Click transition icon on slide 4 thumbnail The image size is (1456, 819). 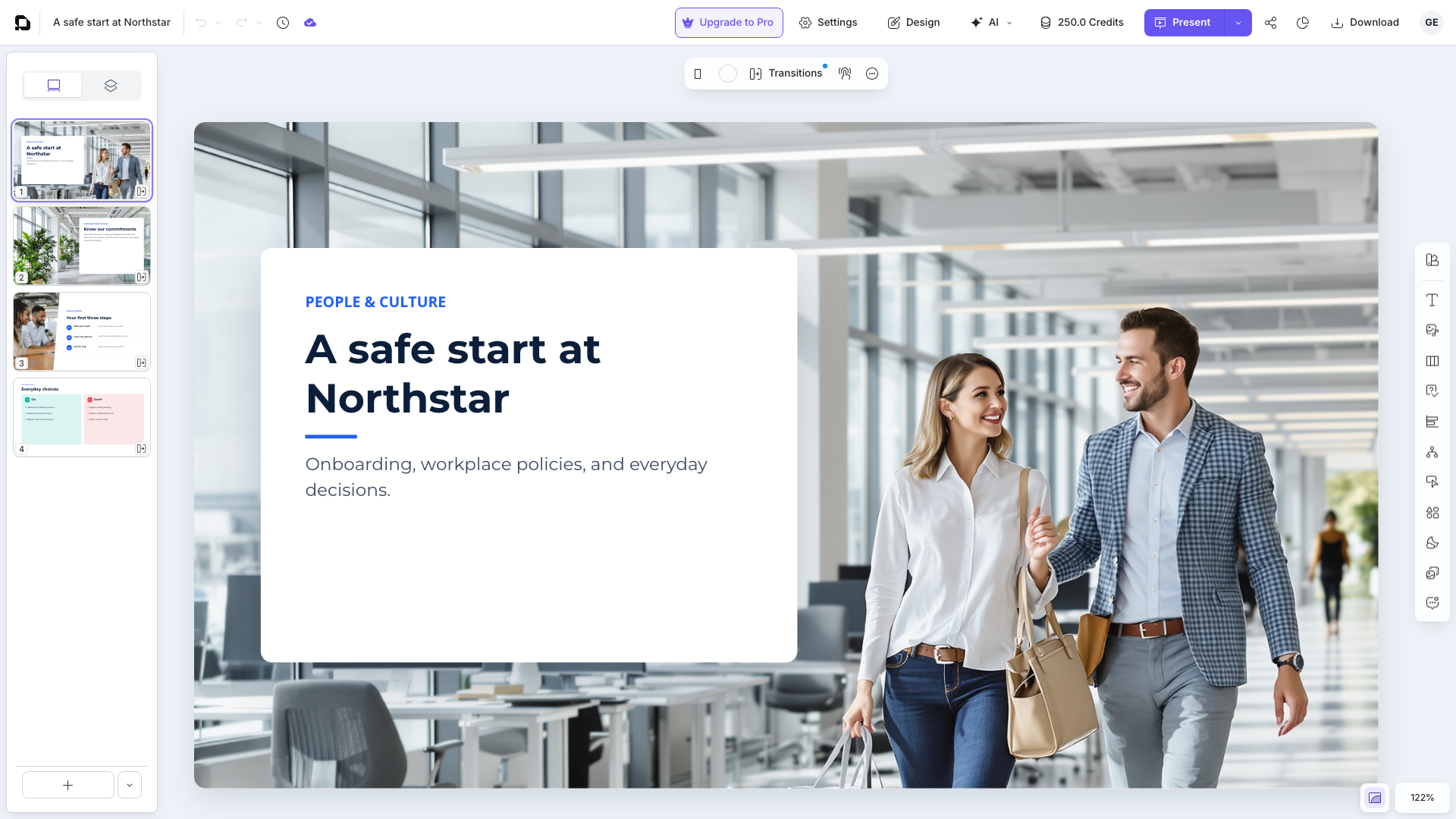coord(141,449)
